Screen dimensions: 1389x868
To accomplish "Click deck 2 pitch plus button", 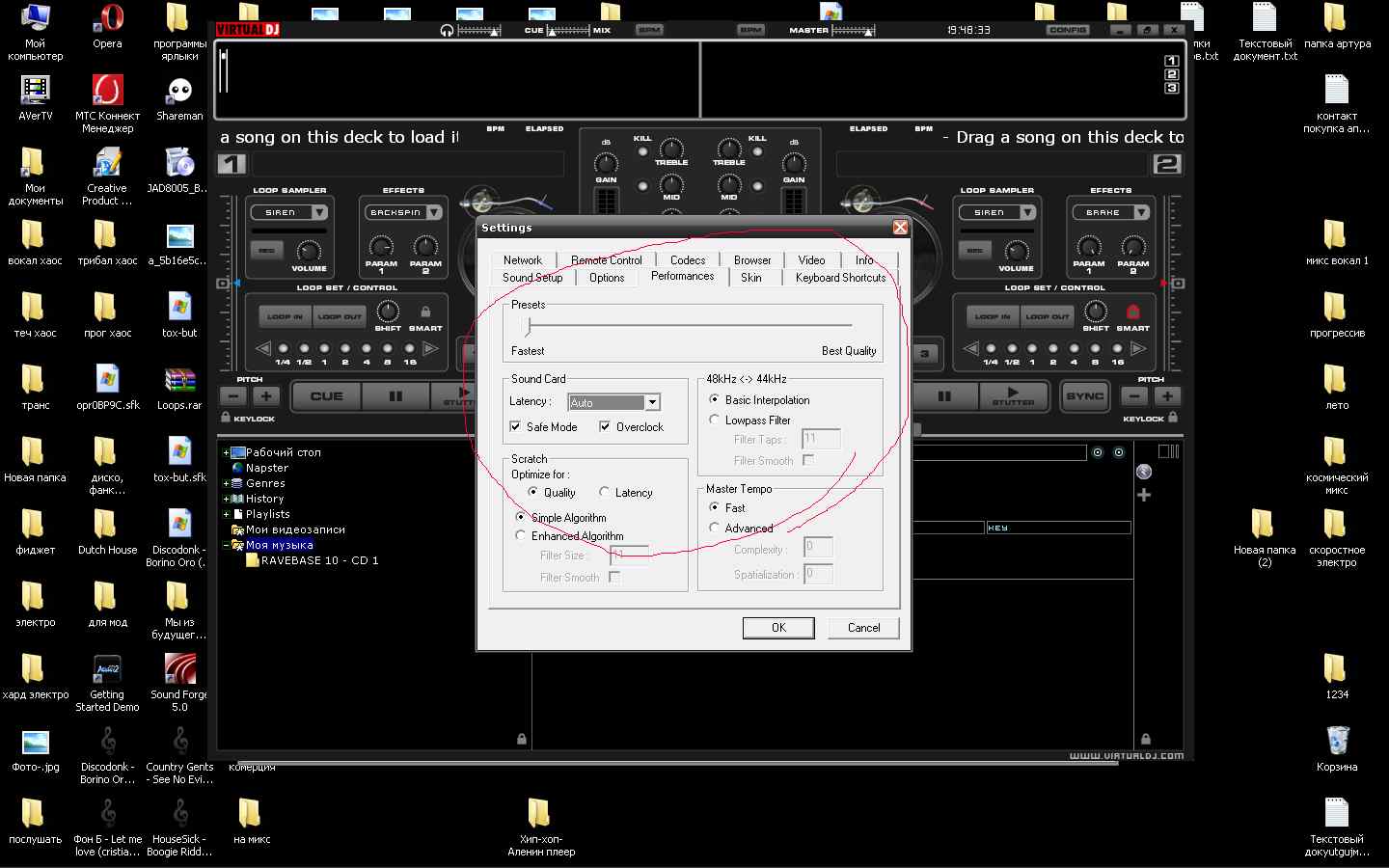I will pyautogui.click(x=1167, y=396).
